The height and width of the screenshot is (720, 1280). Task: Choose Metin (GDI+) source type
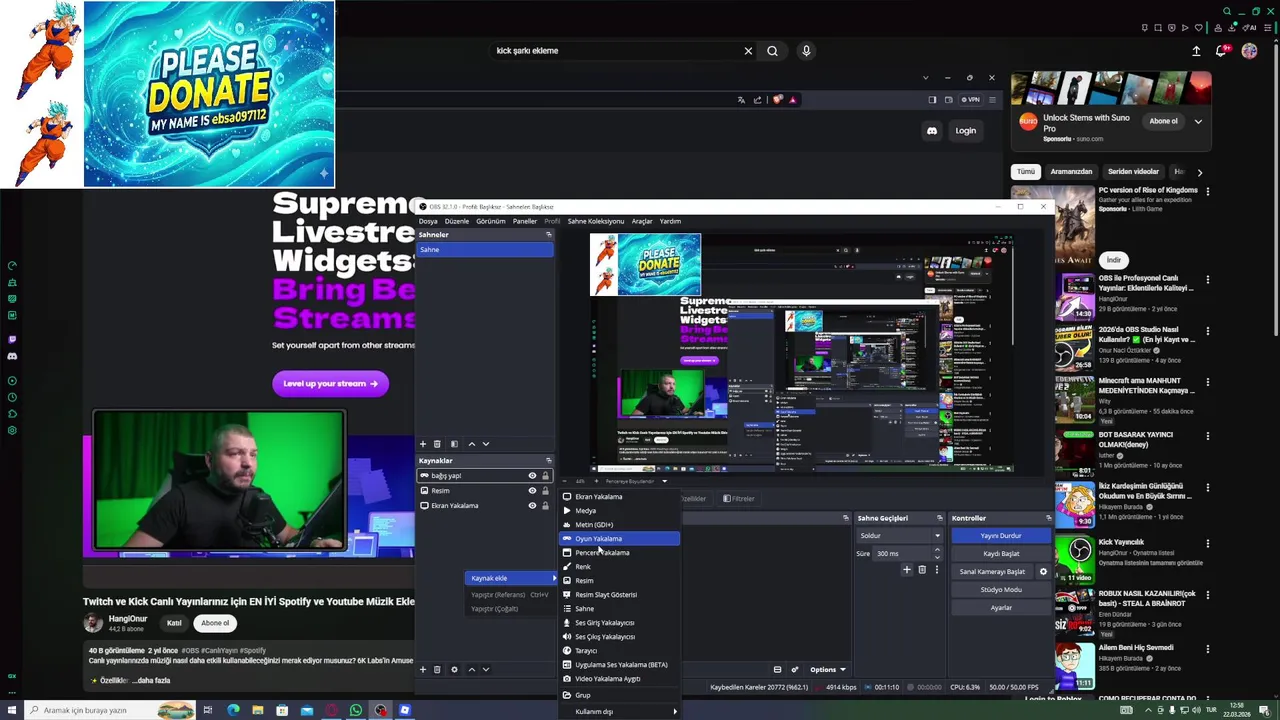tap(619, 524)
